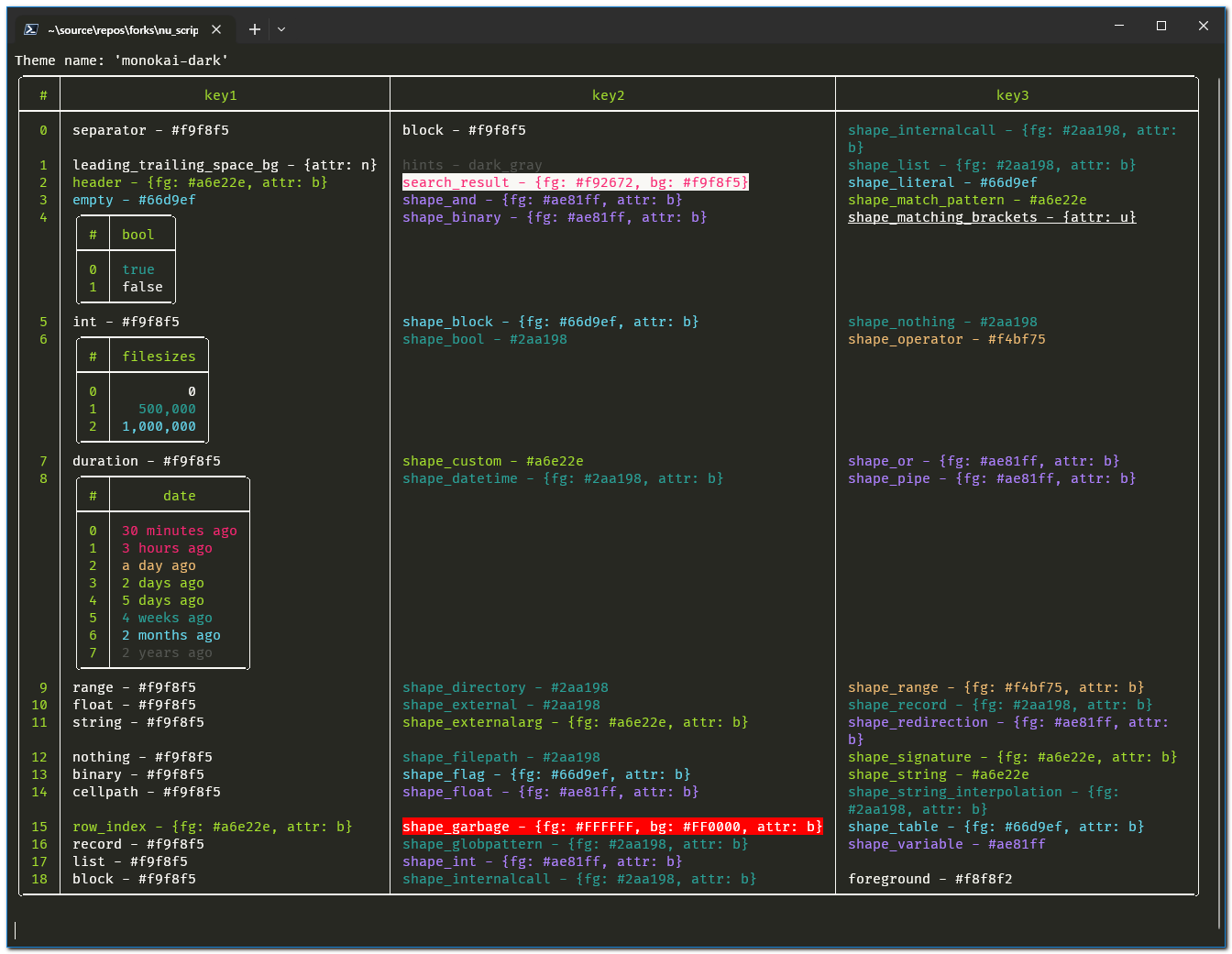Click 'shape_externalarg' entry
Viewport: 1232px width, 954px height.
[576, 722]
